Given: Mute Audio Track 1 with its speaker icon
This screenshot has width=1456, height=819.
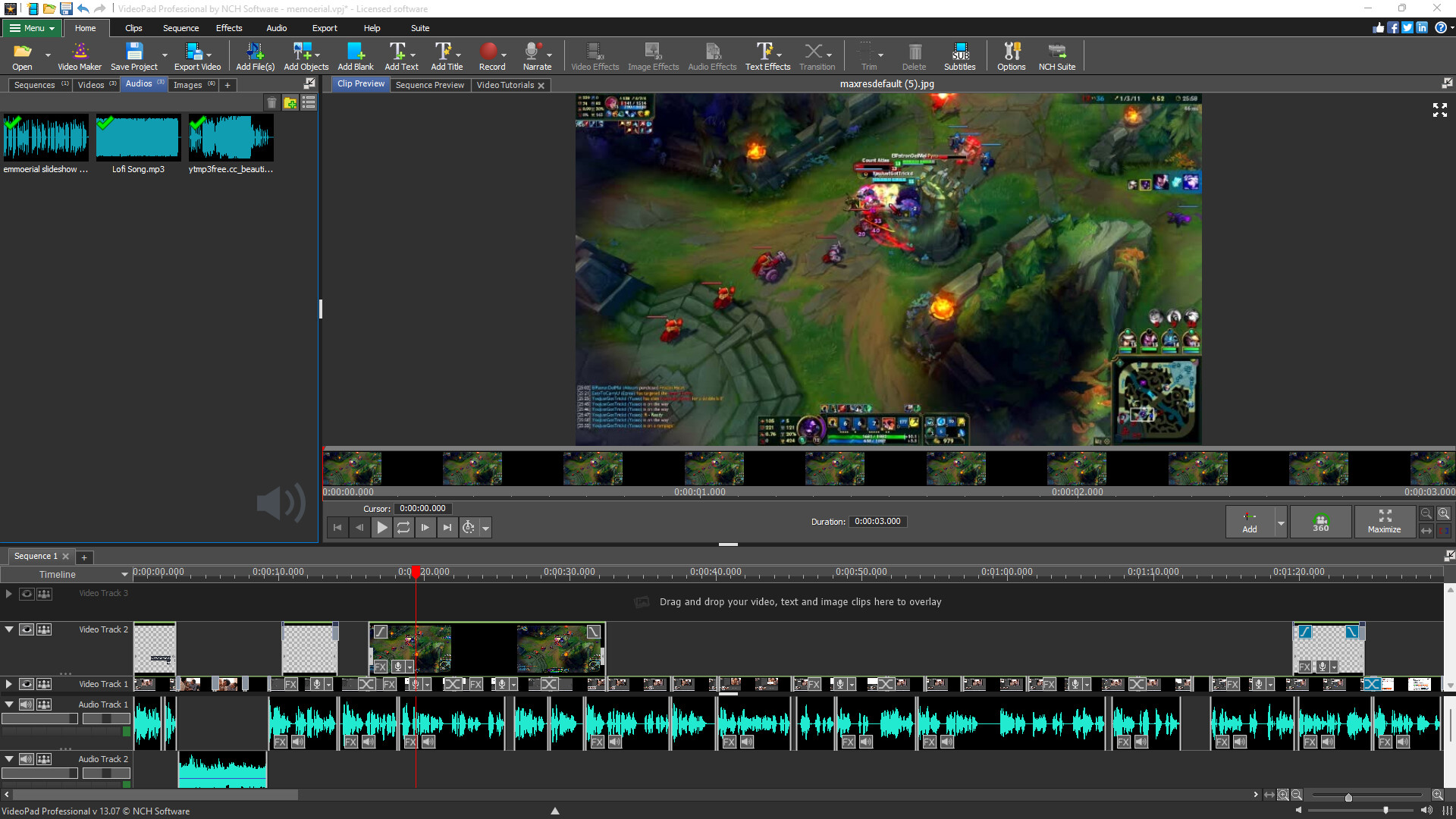Looking at the screenshot, I should [27, 704].
